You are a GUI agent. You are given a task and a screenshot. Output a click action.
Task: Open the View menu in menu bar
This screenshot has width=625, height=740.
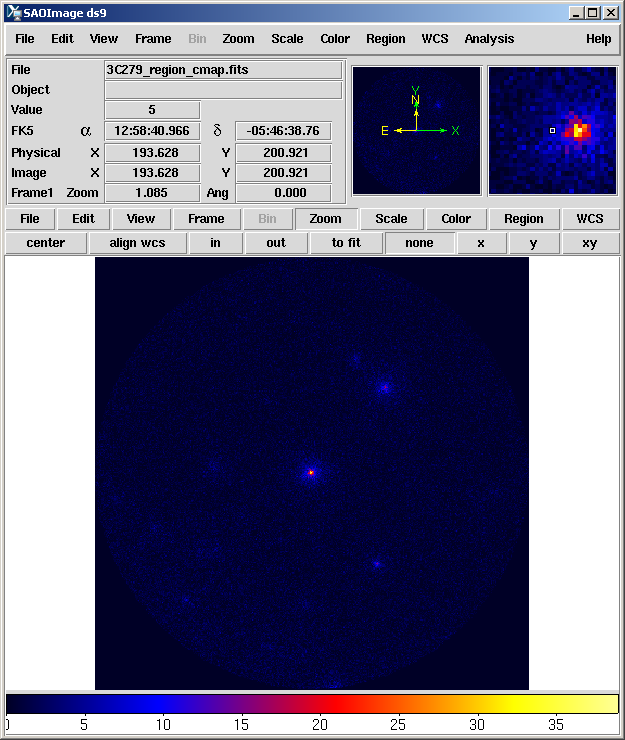104,39
